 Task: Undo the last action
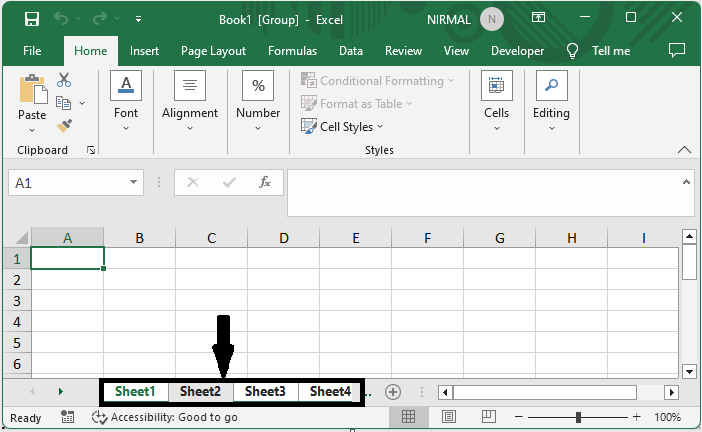(x=61, y=19)
